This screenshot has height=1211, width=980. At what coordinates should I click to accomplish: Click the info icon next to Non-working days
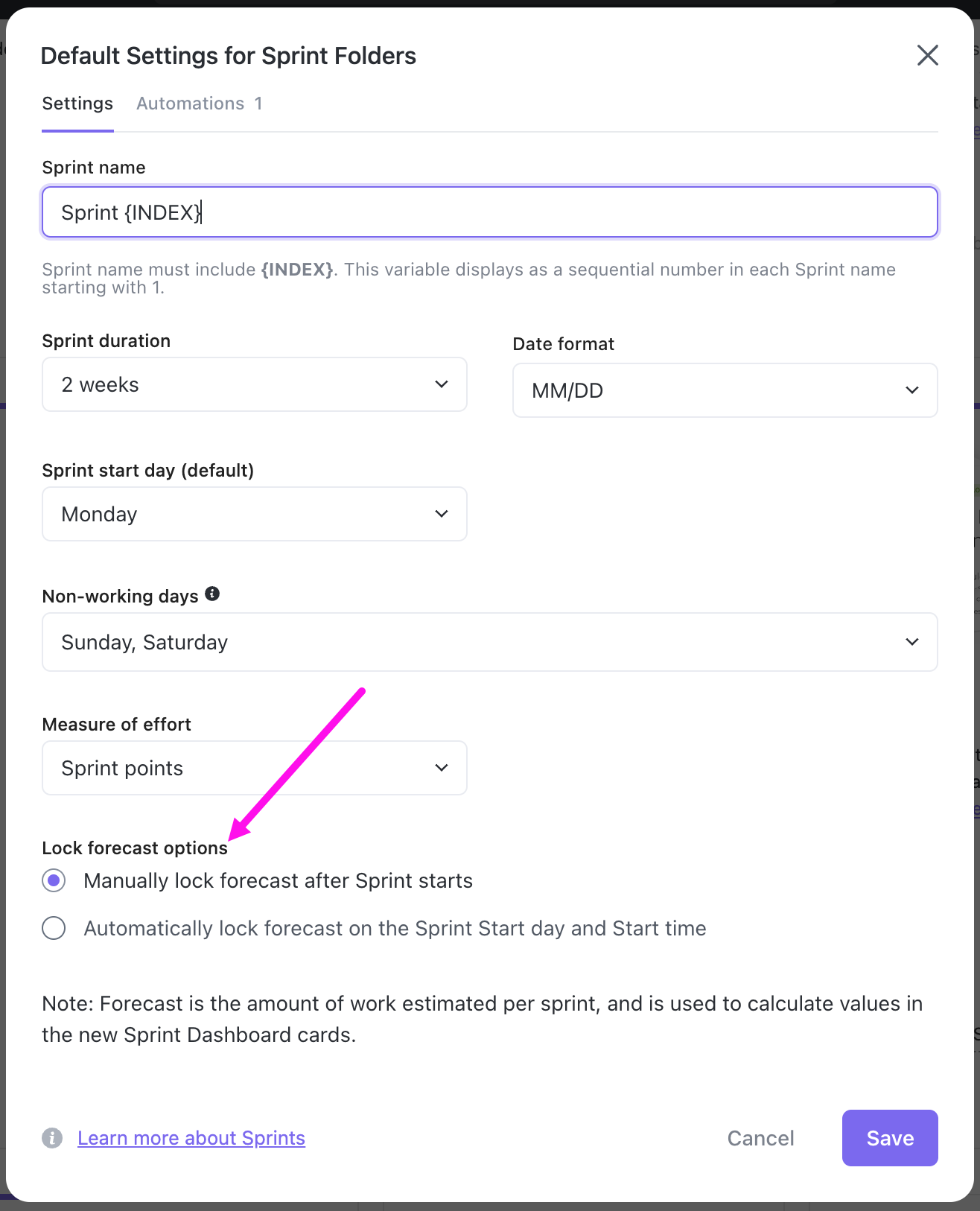pos(212,594)
